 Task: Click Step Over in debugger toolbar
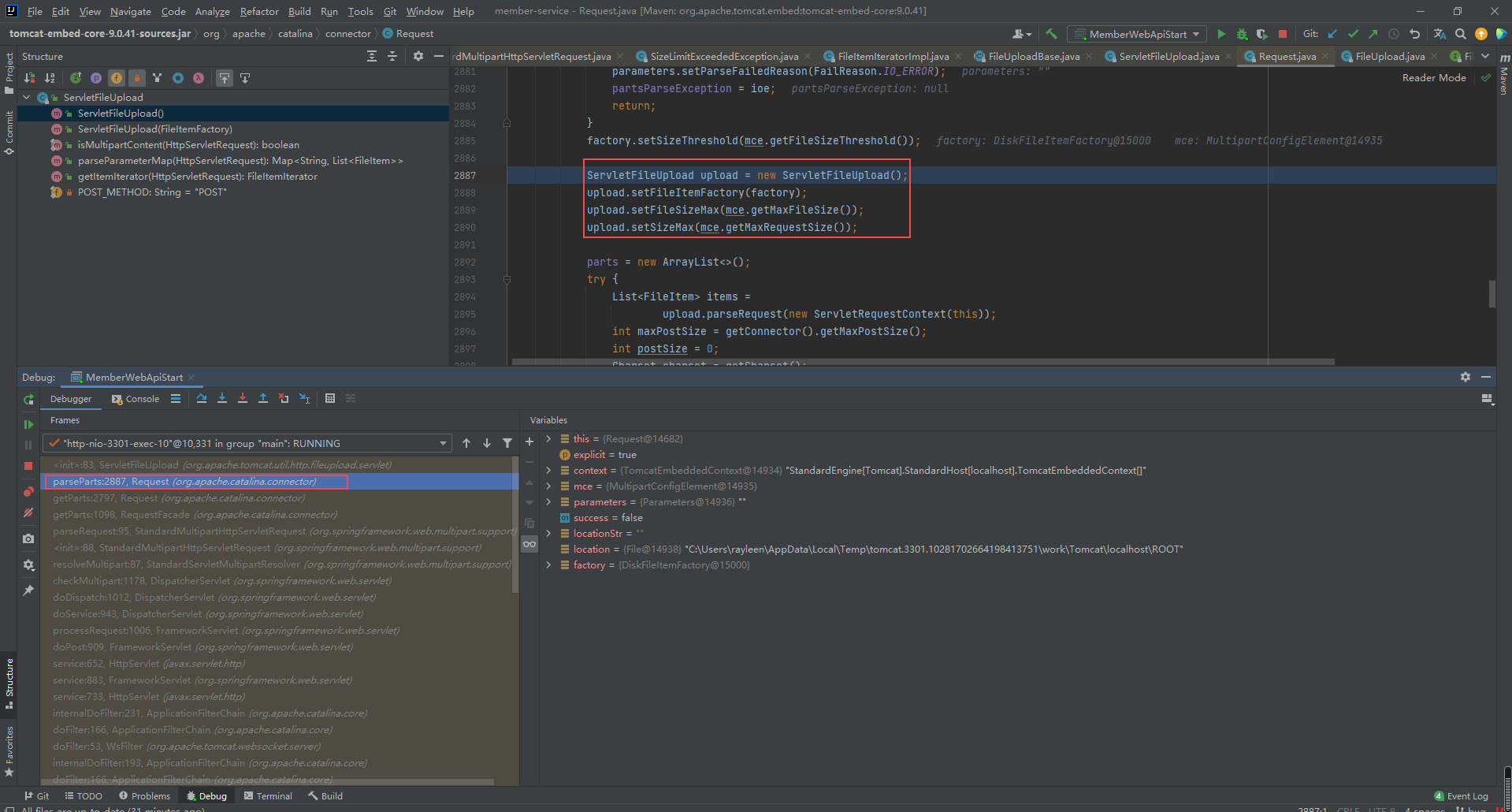point(202,398)
